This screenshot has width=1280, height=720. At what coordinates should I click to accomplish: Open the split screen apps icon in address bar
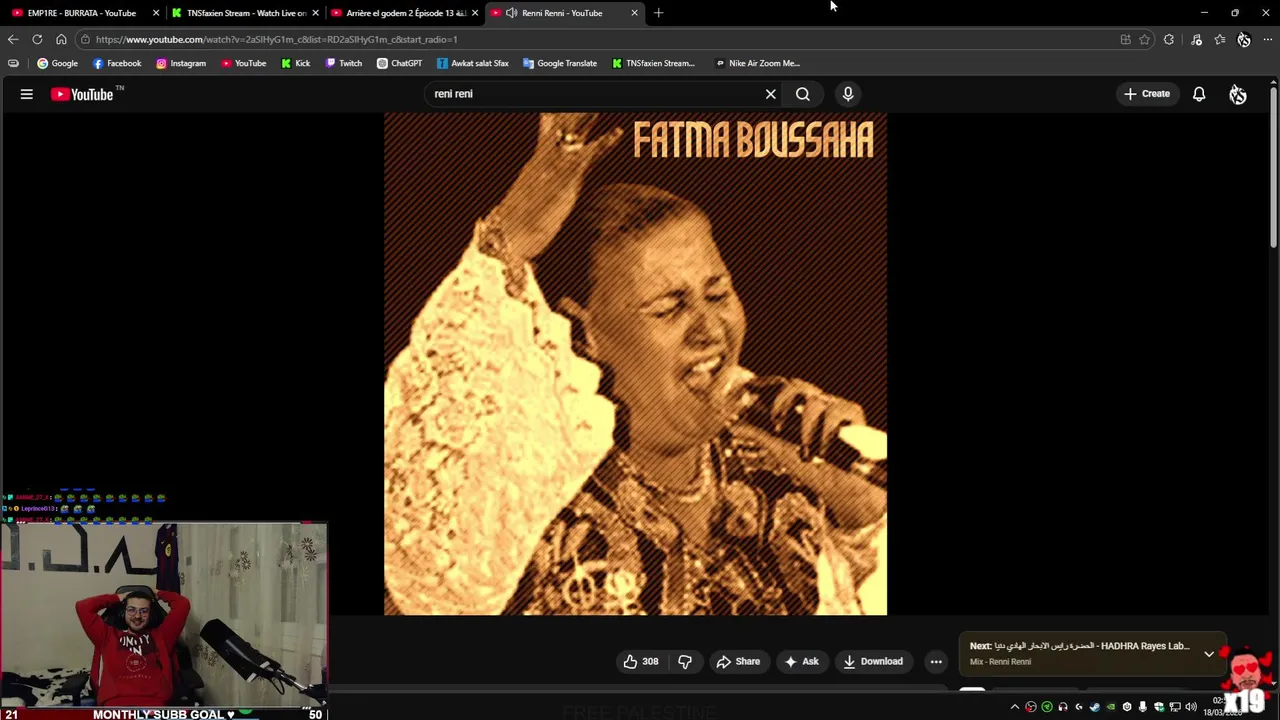pos(1125,39)
